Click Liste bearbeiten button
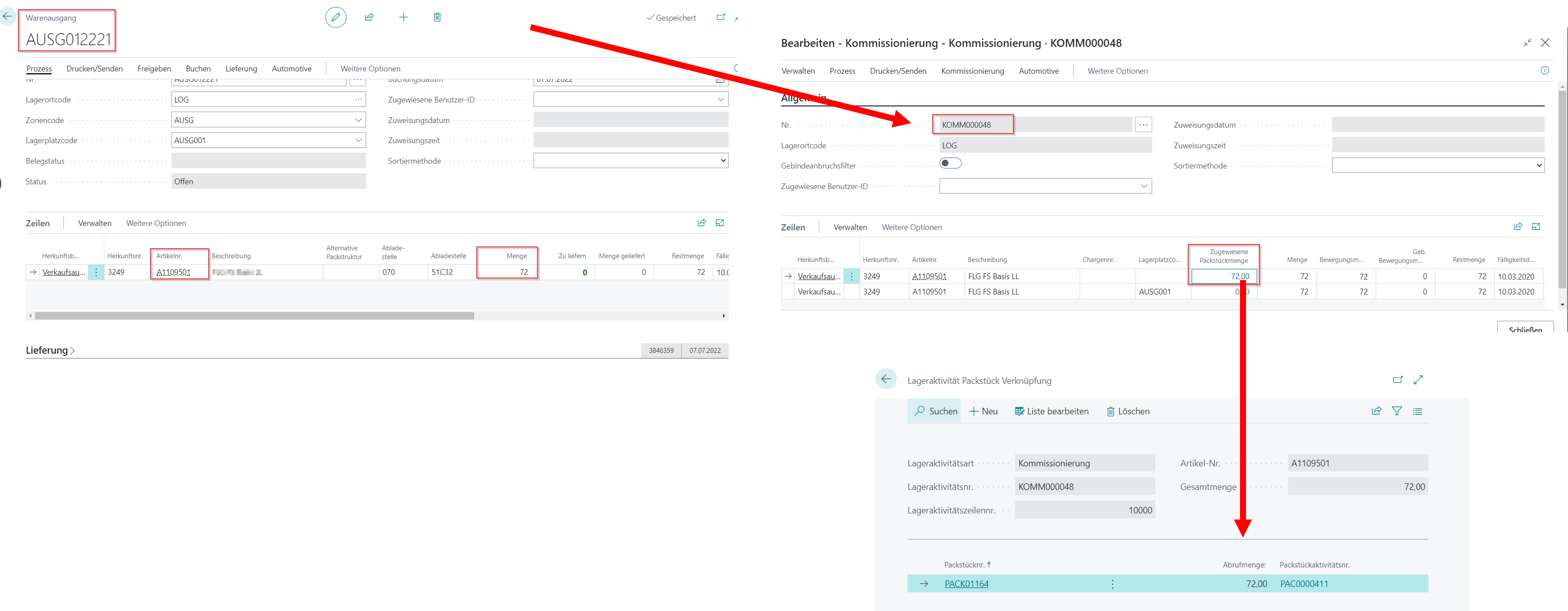The width and height of the screenshot is (1568, 611). pos(1051,411)
